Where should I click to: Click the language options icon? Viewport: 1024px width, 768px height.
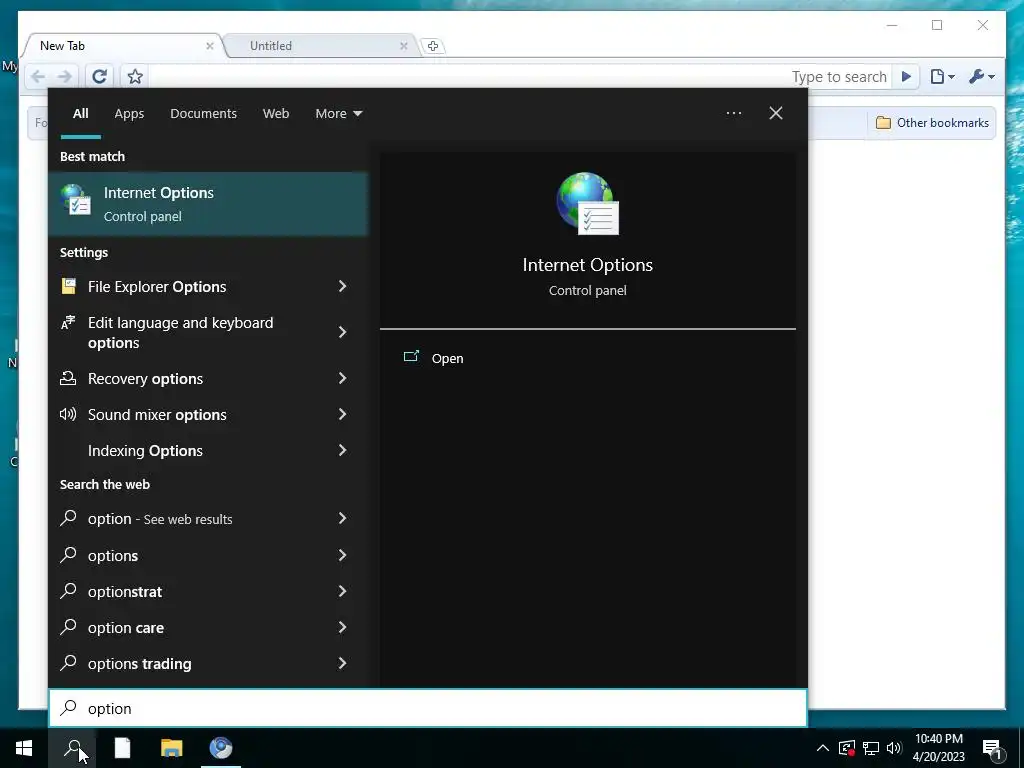coord(68,323)
